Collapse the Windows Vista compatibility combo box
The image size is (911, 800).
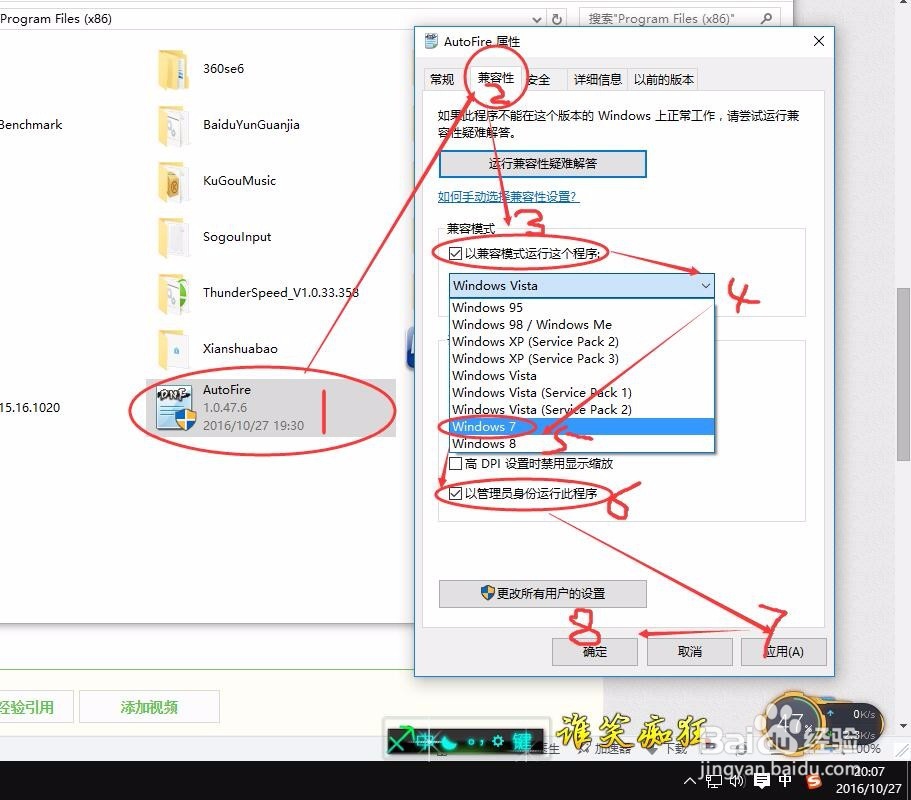coord(582,286)
